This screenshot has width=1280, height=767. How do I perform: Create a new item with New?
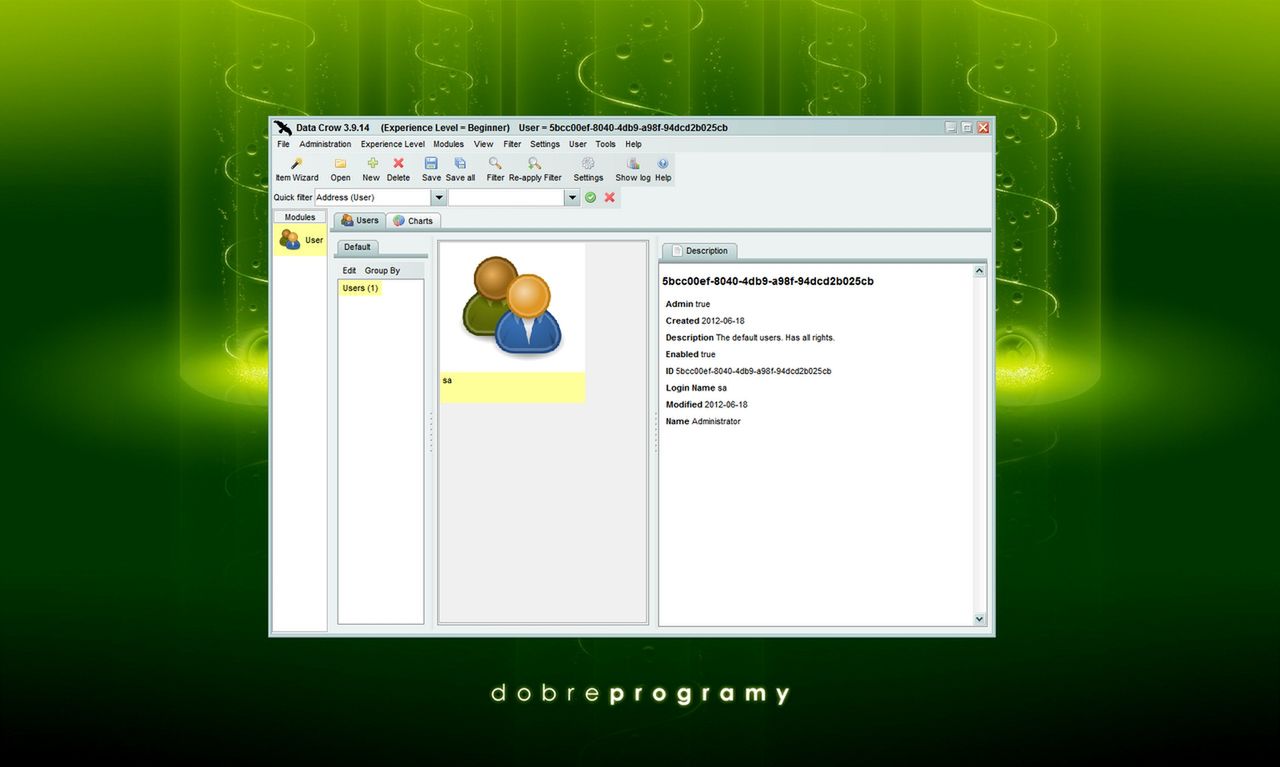pos(371,169)
